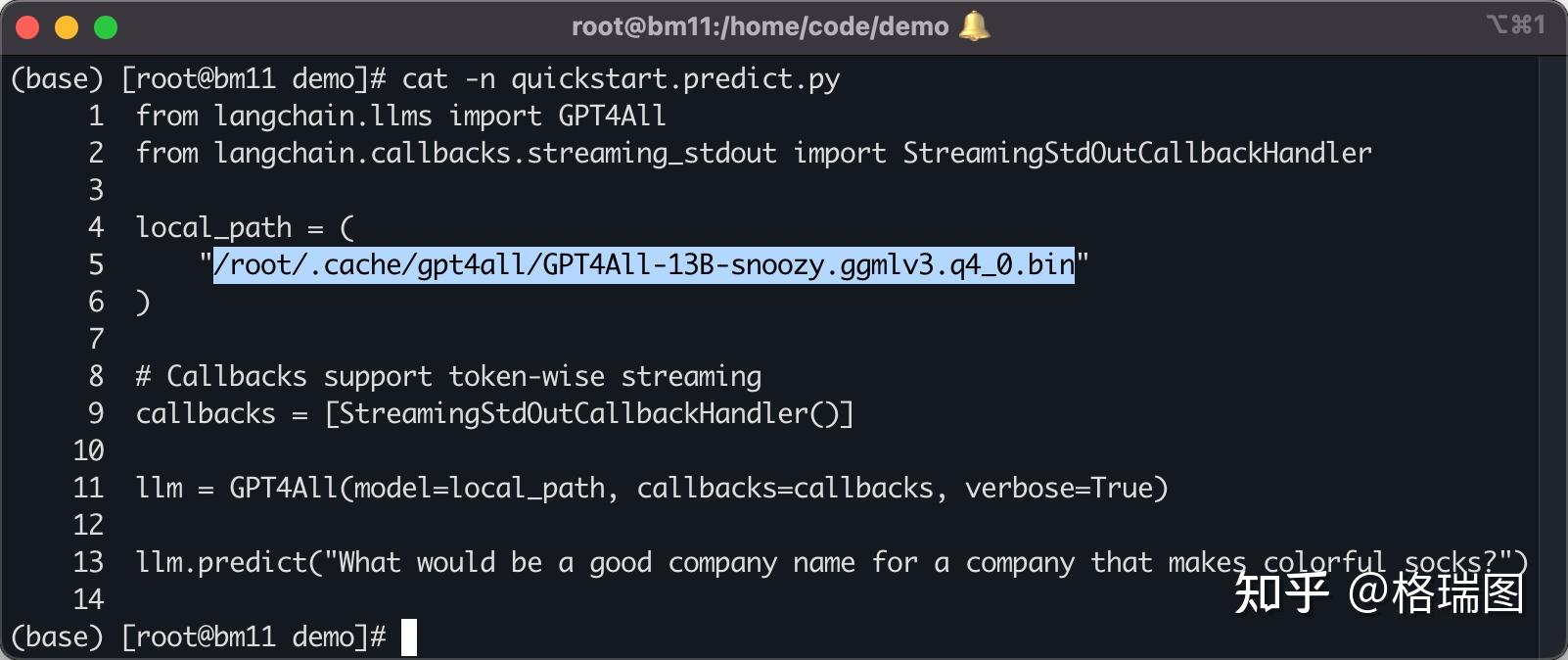Click the green fullscreen window button
The image size is (1568, 660).
pyautogui.click(x=106, y=27)
